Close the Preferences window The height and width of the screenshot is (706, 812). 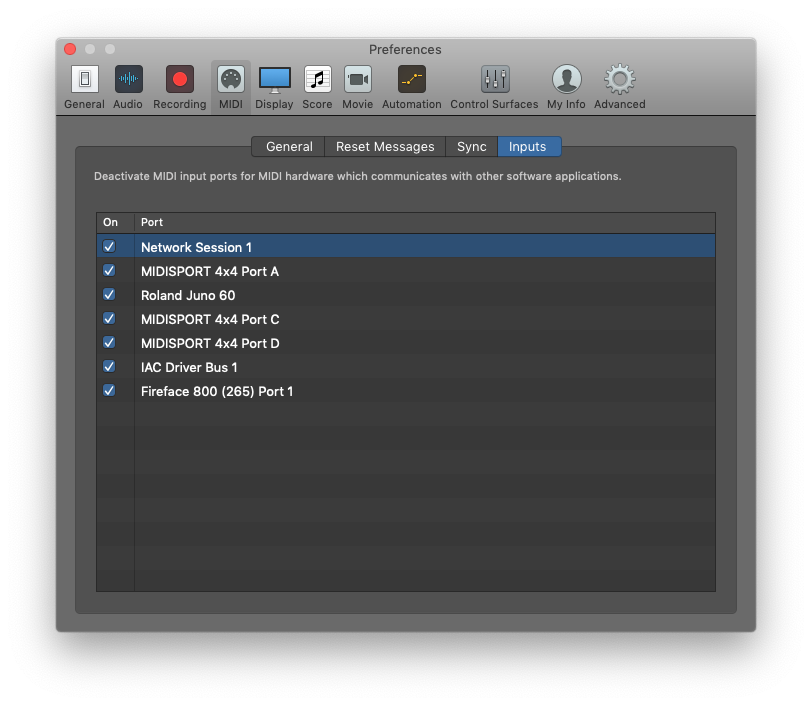pyautogui.click(x=70, y=49)
